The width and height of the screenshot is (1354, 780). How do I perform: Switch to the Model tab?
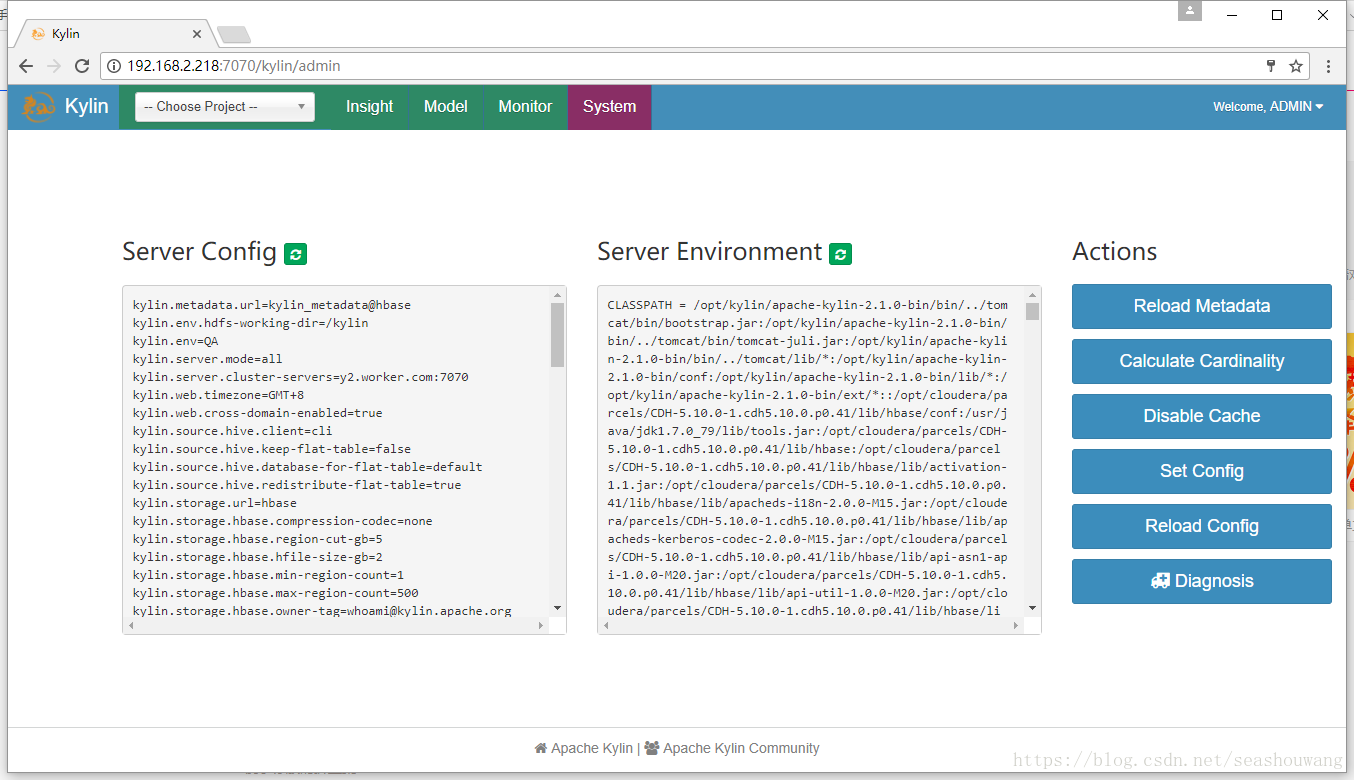(446, 107)
